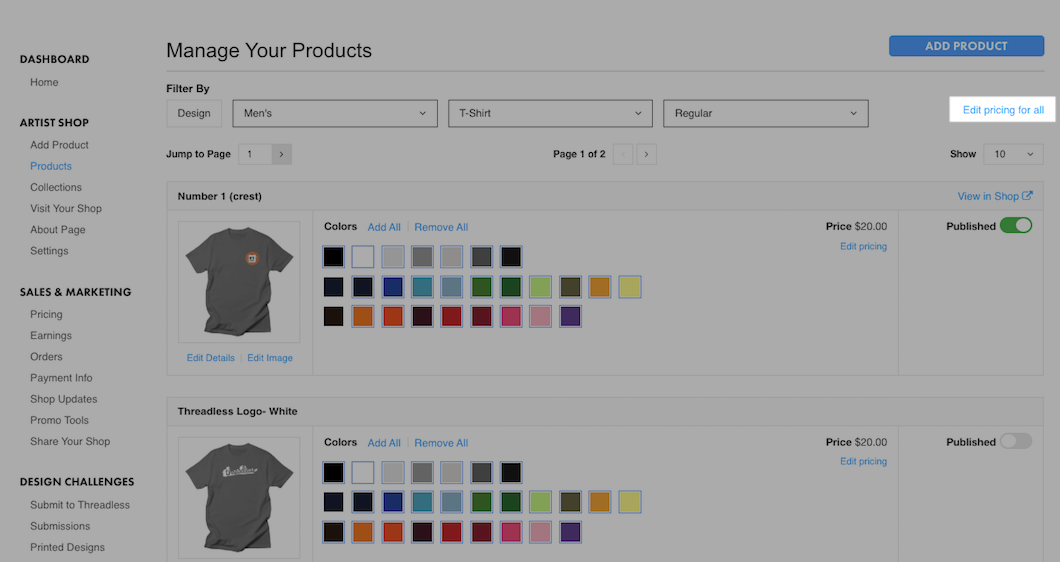Click Edit pricing for Threadless Logo- White
This screenshot has height=562, width=1060.
[x=863, y=461]
